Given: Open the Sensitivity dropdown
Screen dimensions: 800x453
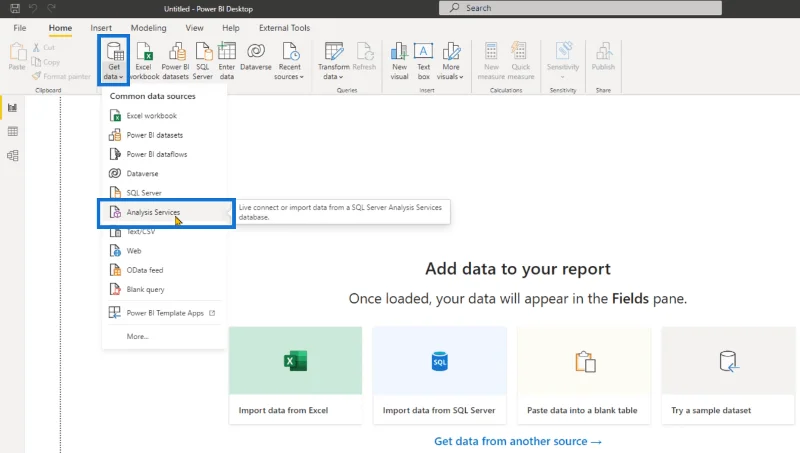Looking at the screenshot, I should click(x=563, y=61).
